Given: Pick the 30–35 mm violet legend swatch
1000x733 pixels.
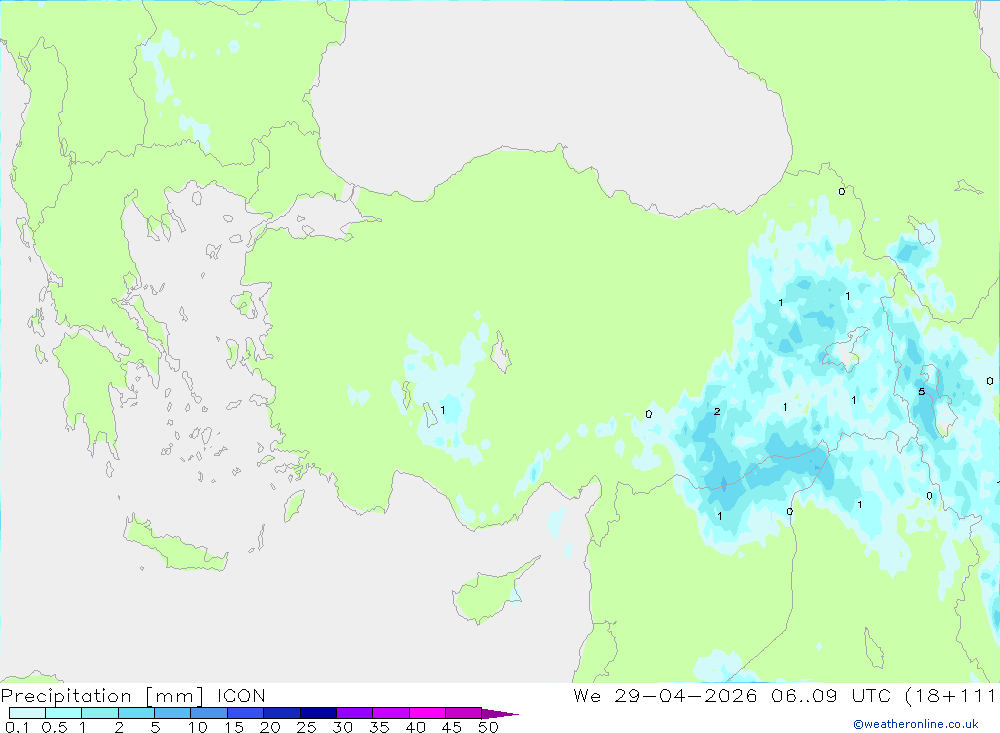Looking at the screenshot, I should tap(355, 713).
